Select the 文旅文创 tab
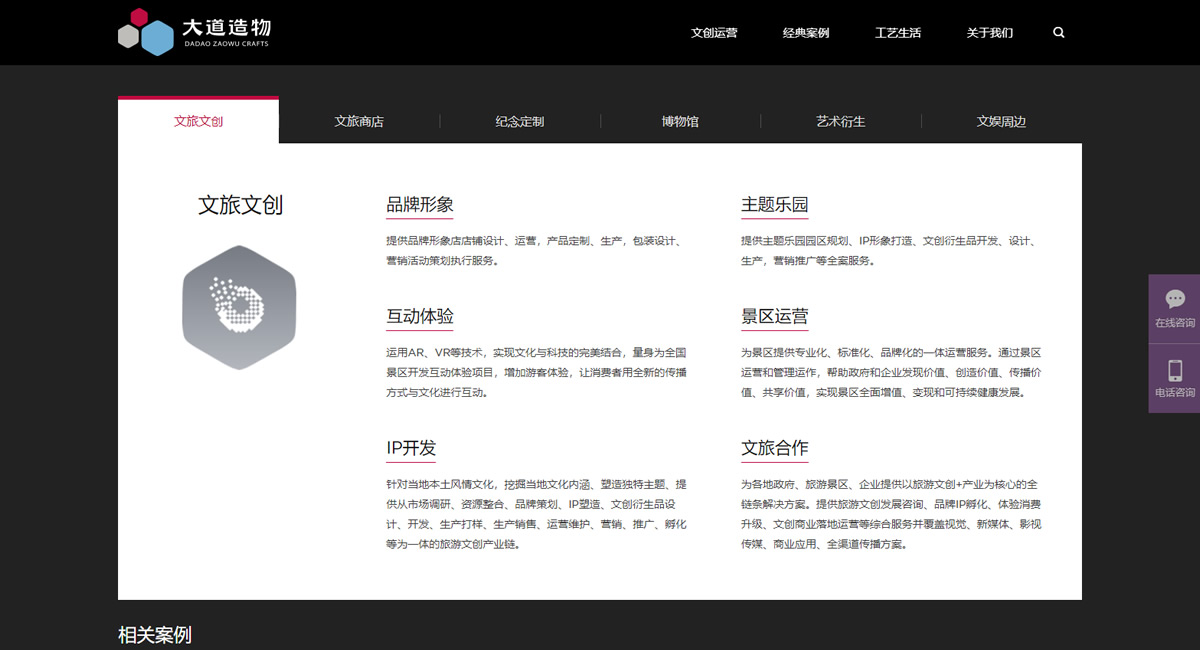Viewport: 1200px width, 650px height. tap(198, 122)
